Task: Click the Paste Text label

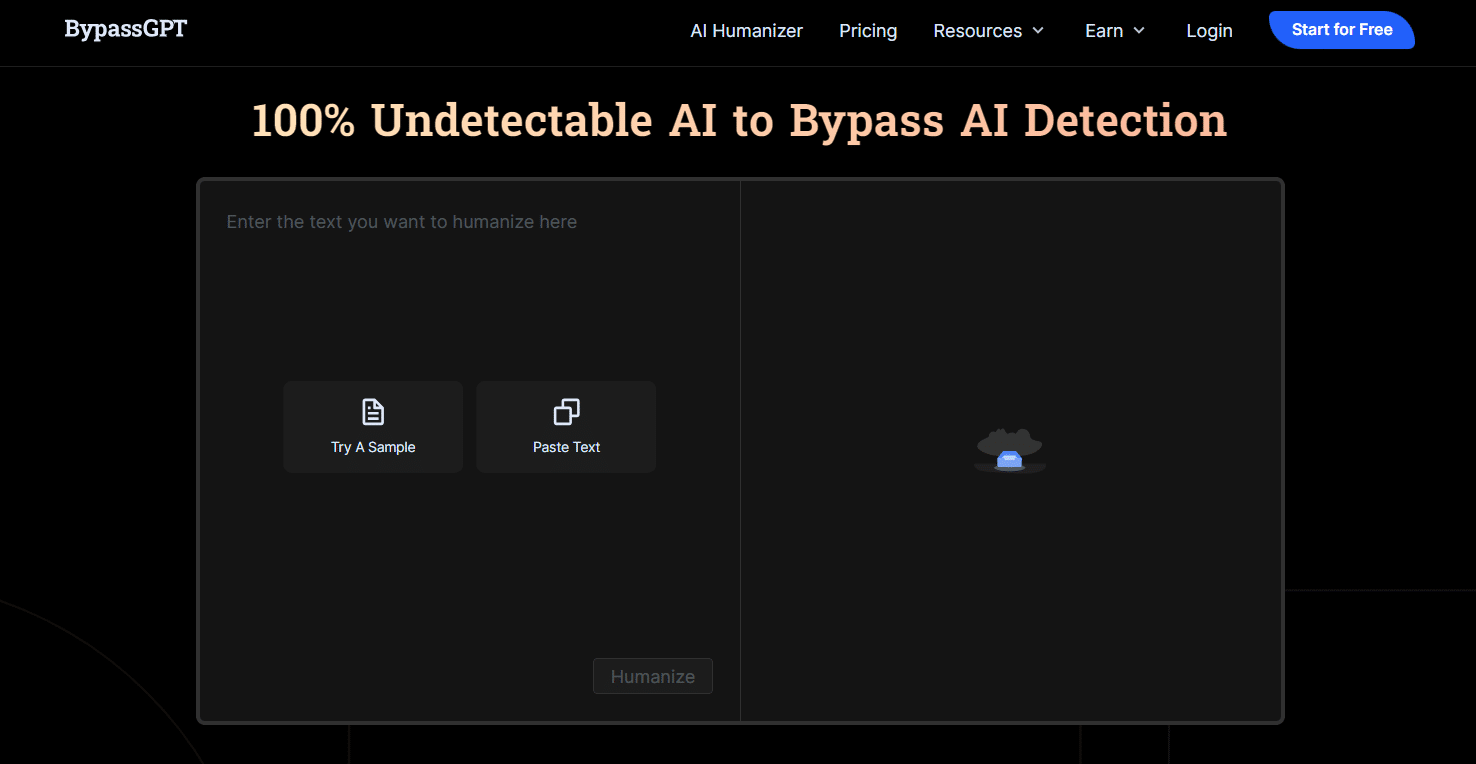Action: click(566, 447)
